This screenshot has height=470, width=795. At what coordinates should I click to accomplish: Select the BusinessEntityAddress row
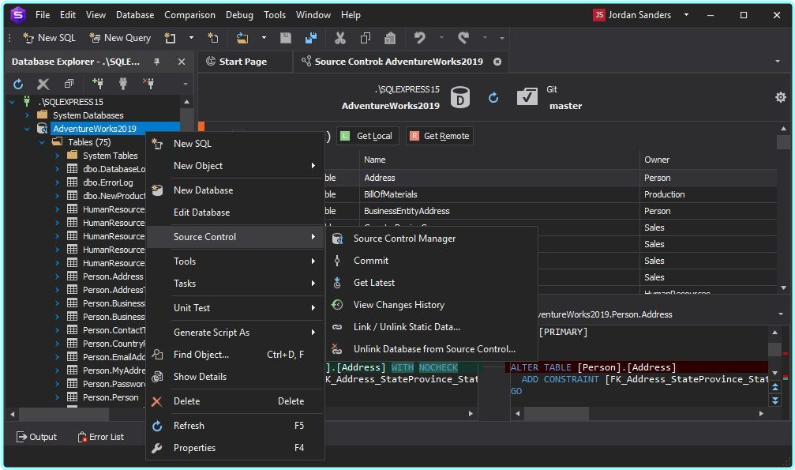(550, 211)
